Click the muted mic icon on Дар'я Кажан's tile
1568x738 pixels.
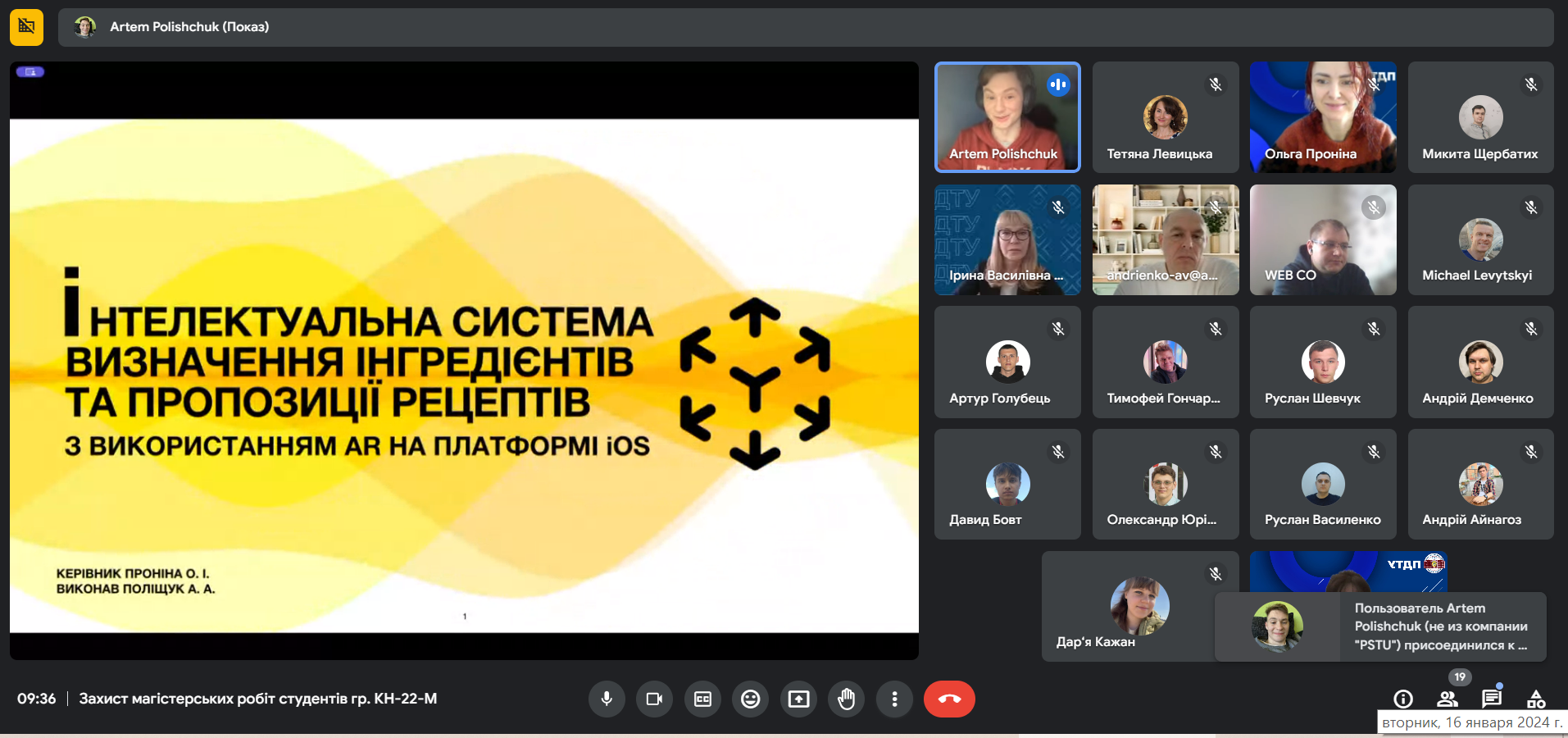1216,574
